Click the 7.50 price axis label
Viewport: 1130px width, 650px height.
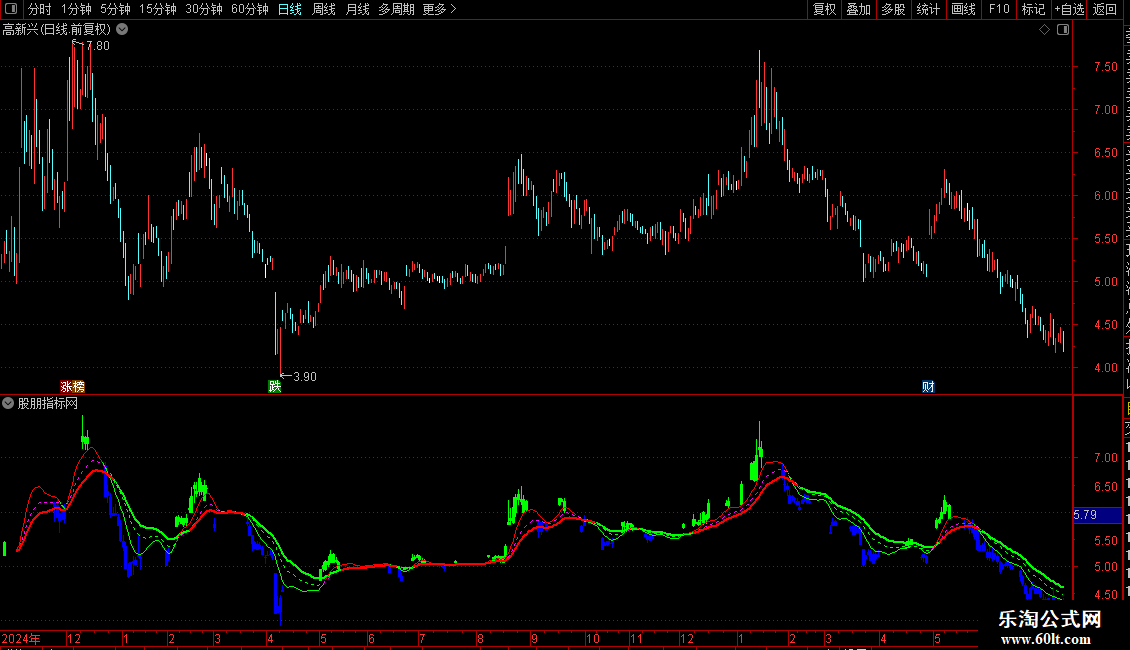pyautogui.click(x=1106, y=67)
